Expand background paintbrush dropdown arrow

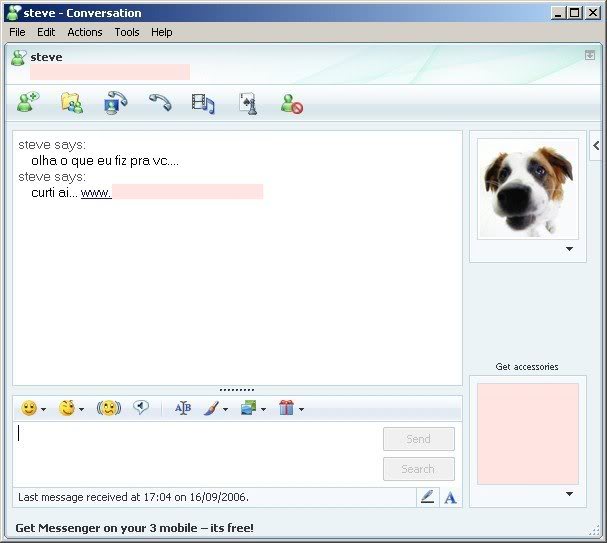pyautogui.click(x=225, y=409)
